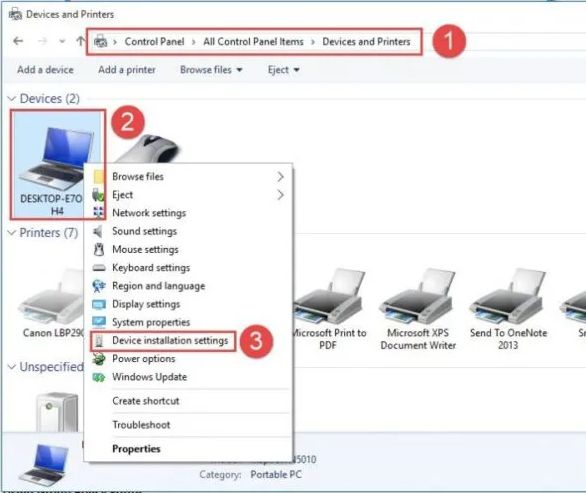Click the Display settings monitor icon
Viewport: 586px width, 493px height.
[x=99, y=304]
